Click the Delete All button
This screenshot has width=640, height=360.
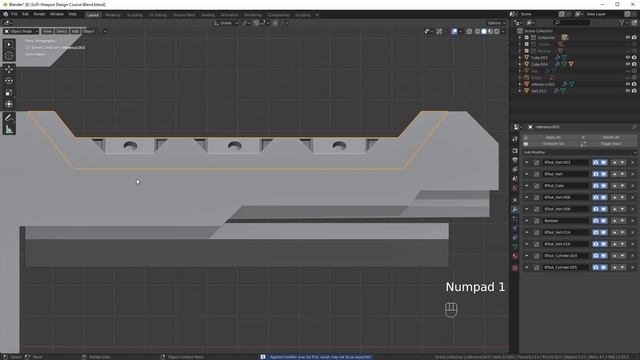tap(608, 138)
